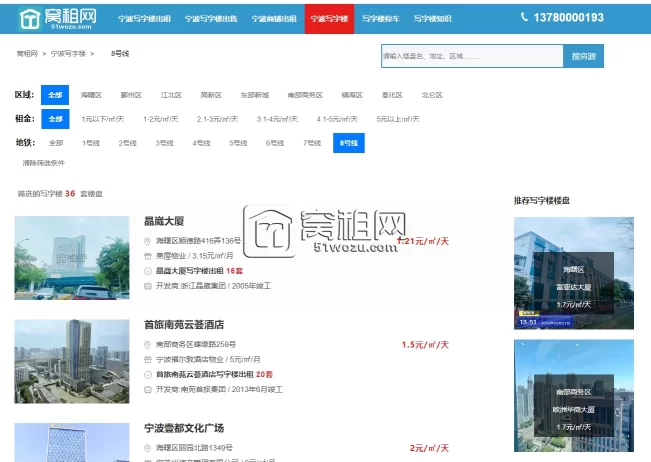Open 宁波写字楼出租 nav item
This screenshot has height=462, width=651.
tap(144, 19)
